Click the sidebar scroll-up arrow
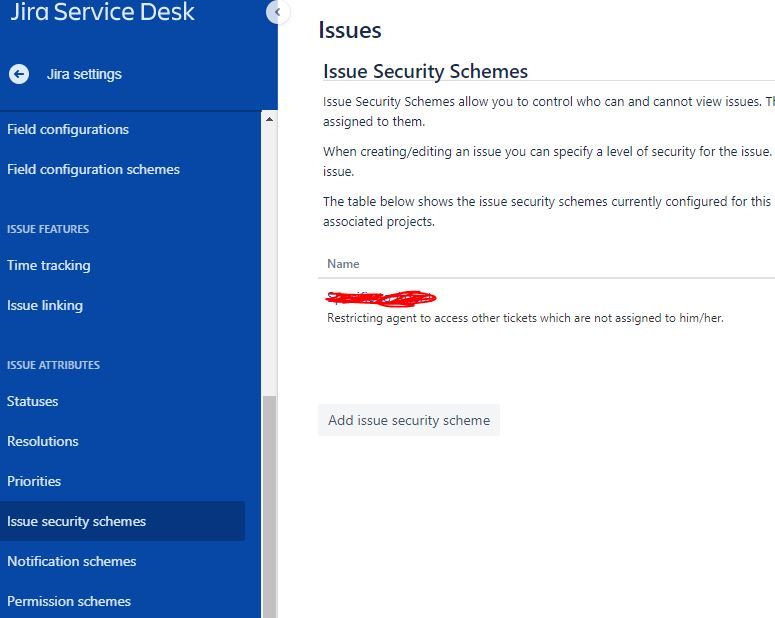 [x=269, y=119]
